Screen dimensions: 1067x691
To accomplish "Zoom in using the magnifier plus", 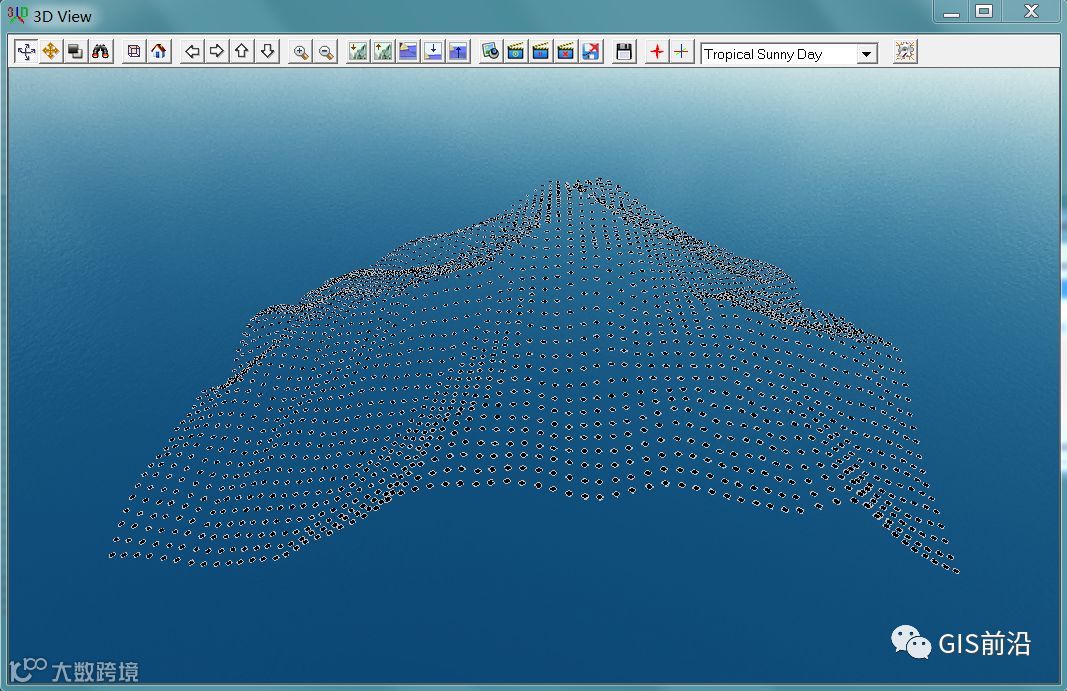I will click(300, 52).
